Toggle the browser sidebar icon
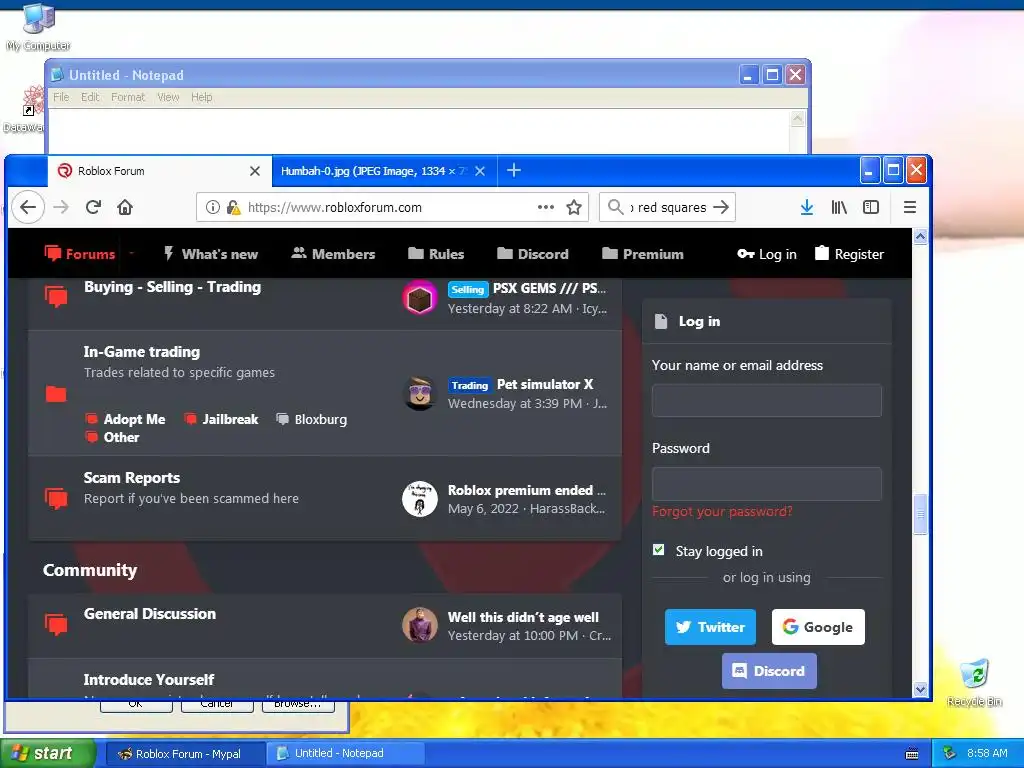This screenshot has width=1024, height=768. click(x=871, y=208)
